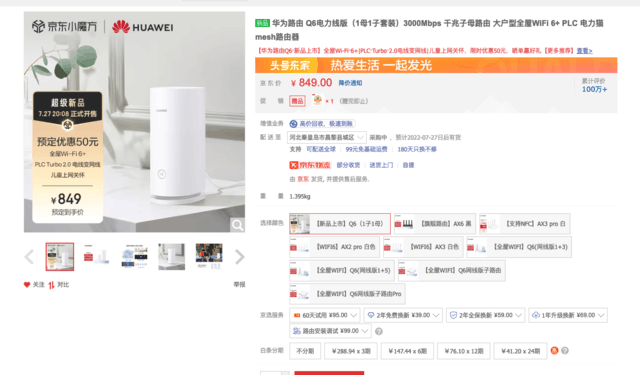640x375 pixels.
Task: Select variant 【WIFI6】AX3 白色
Action: [x=423, y=247]
